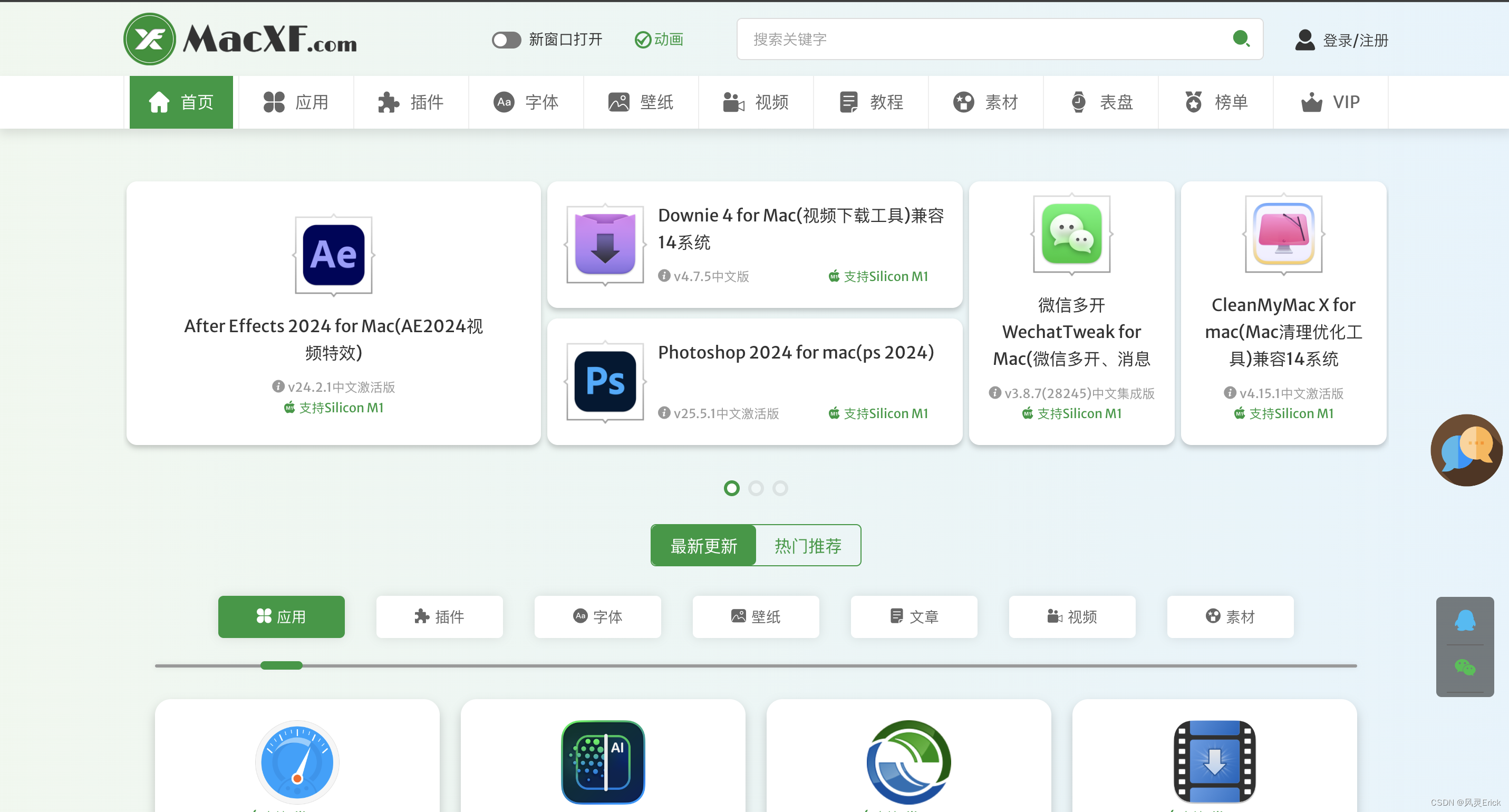The height and width of the screenshot is (812, 1509).
Task: Select the third carousel page dot
Action: coord(780,488)
